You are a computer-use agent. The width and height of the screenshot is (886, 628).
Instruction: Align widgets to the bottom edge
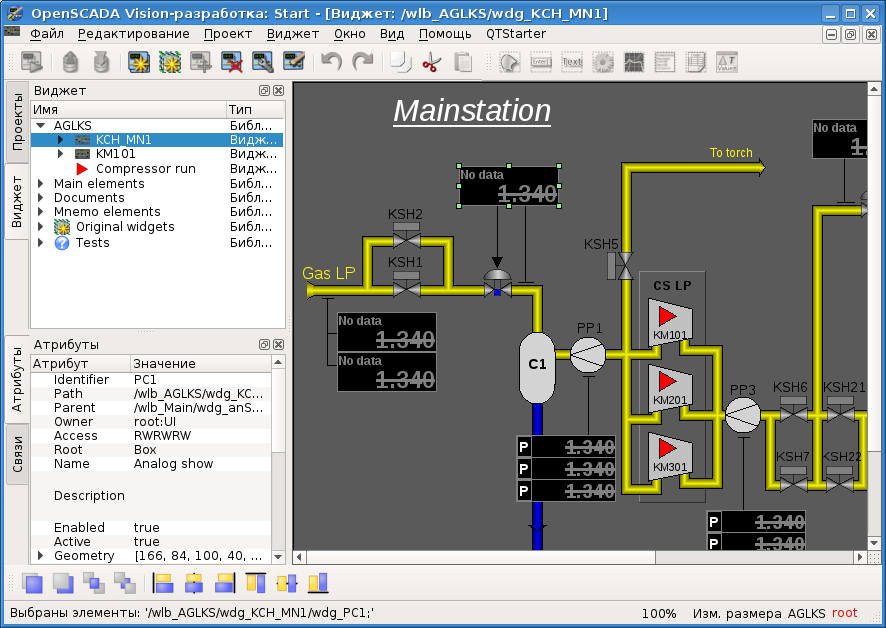click(318, 583)
